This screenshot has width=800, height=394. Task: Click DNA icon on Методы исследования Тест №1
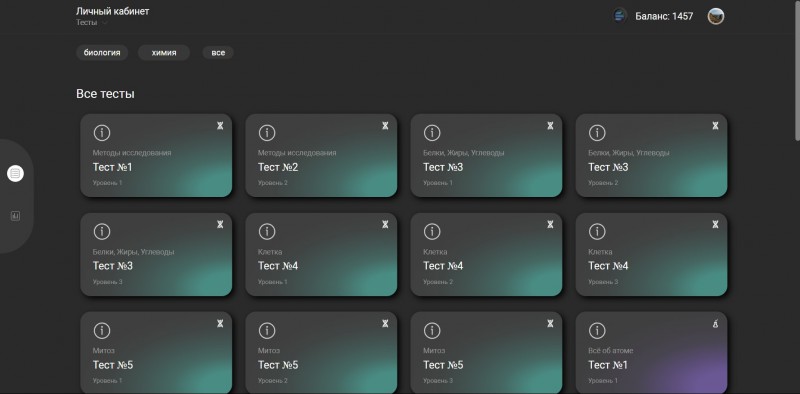[x=220, y=126]
